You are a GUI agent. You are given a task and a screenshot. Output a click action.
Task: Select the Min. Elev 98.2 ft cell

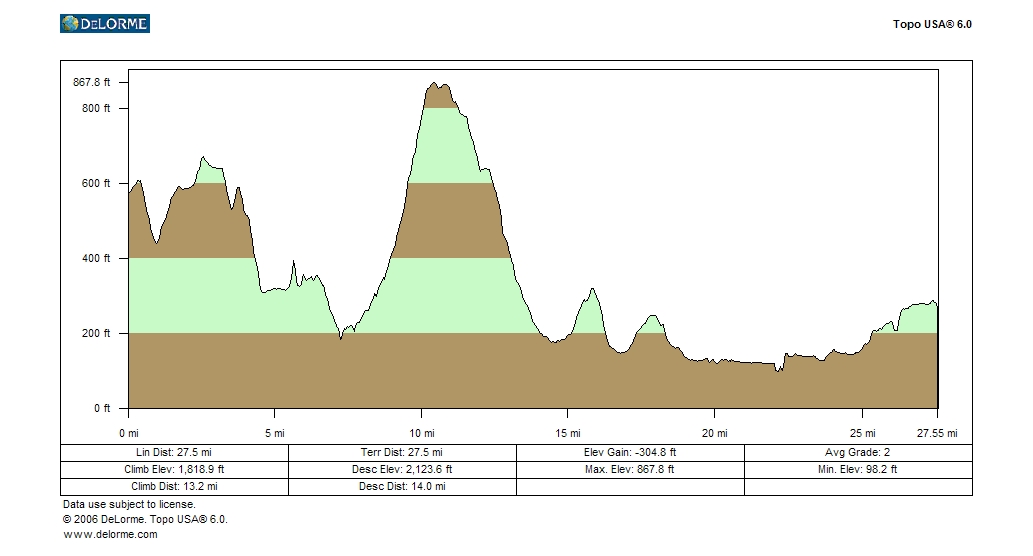858,469
